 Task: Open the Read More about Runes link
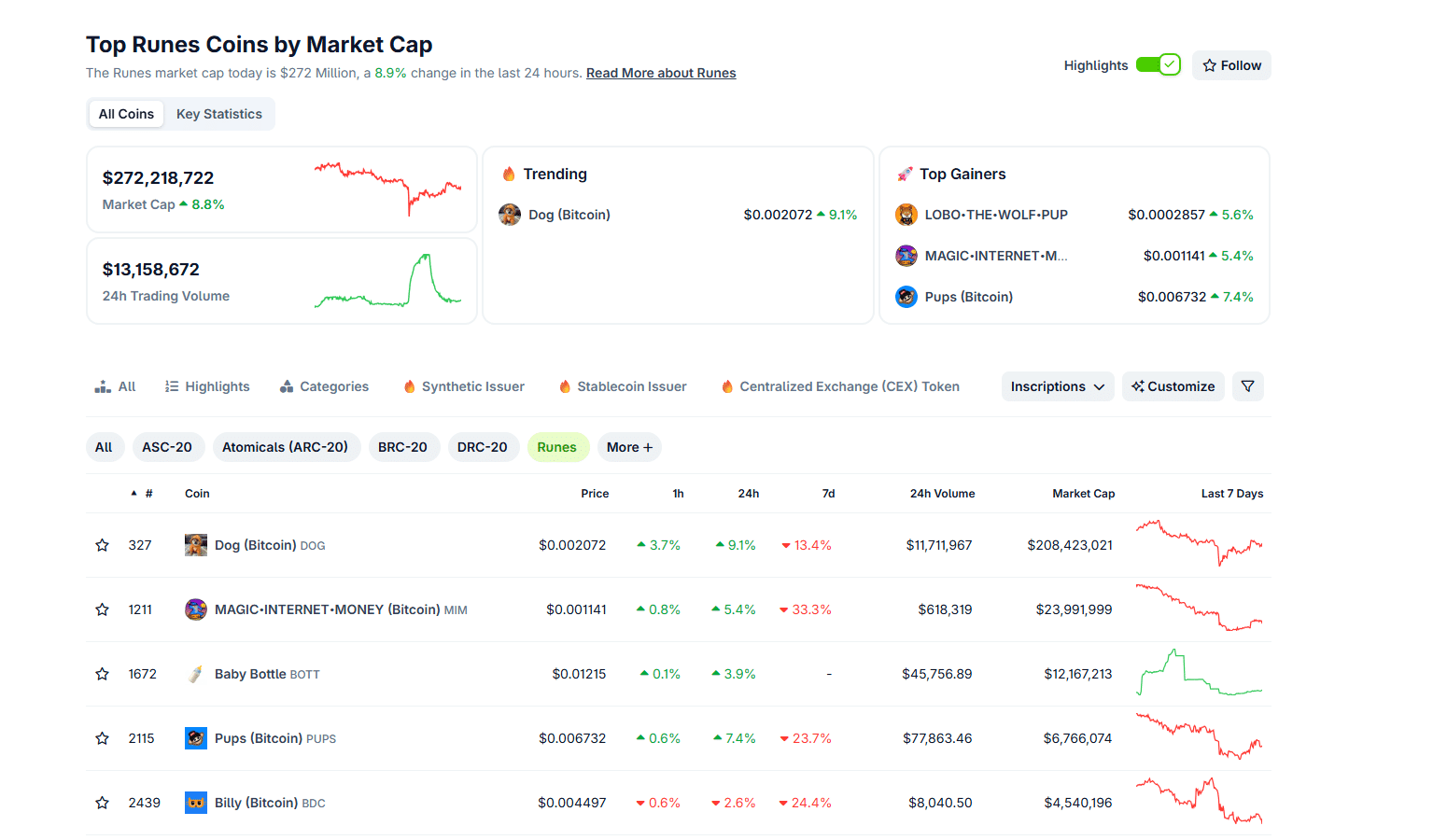click(x=661, y=73)
